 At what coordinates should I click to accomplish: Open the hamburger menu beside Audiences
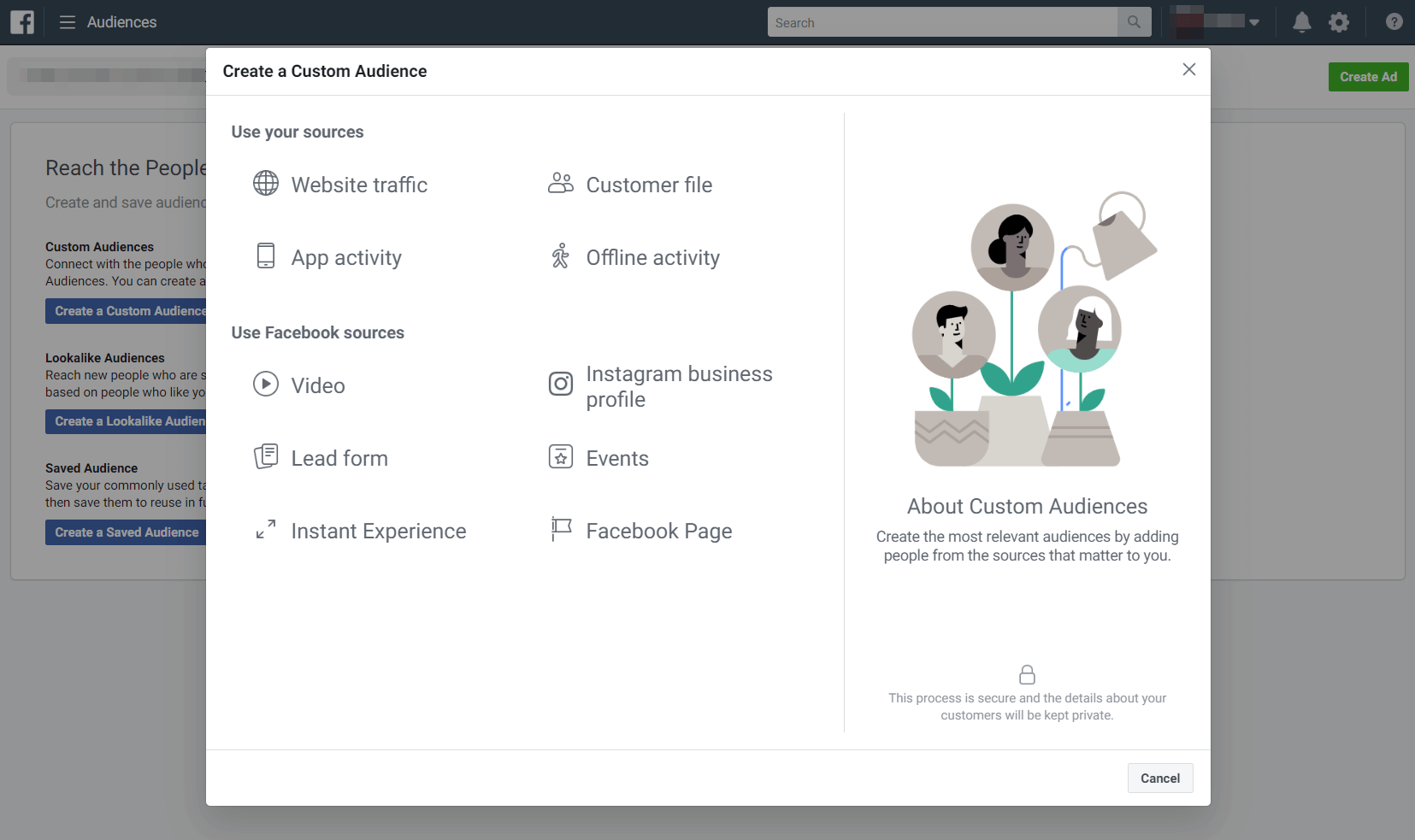pyautogui.click(x=68, y=22)
